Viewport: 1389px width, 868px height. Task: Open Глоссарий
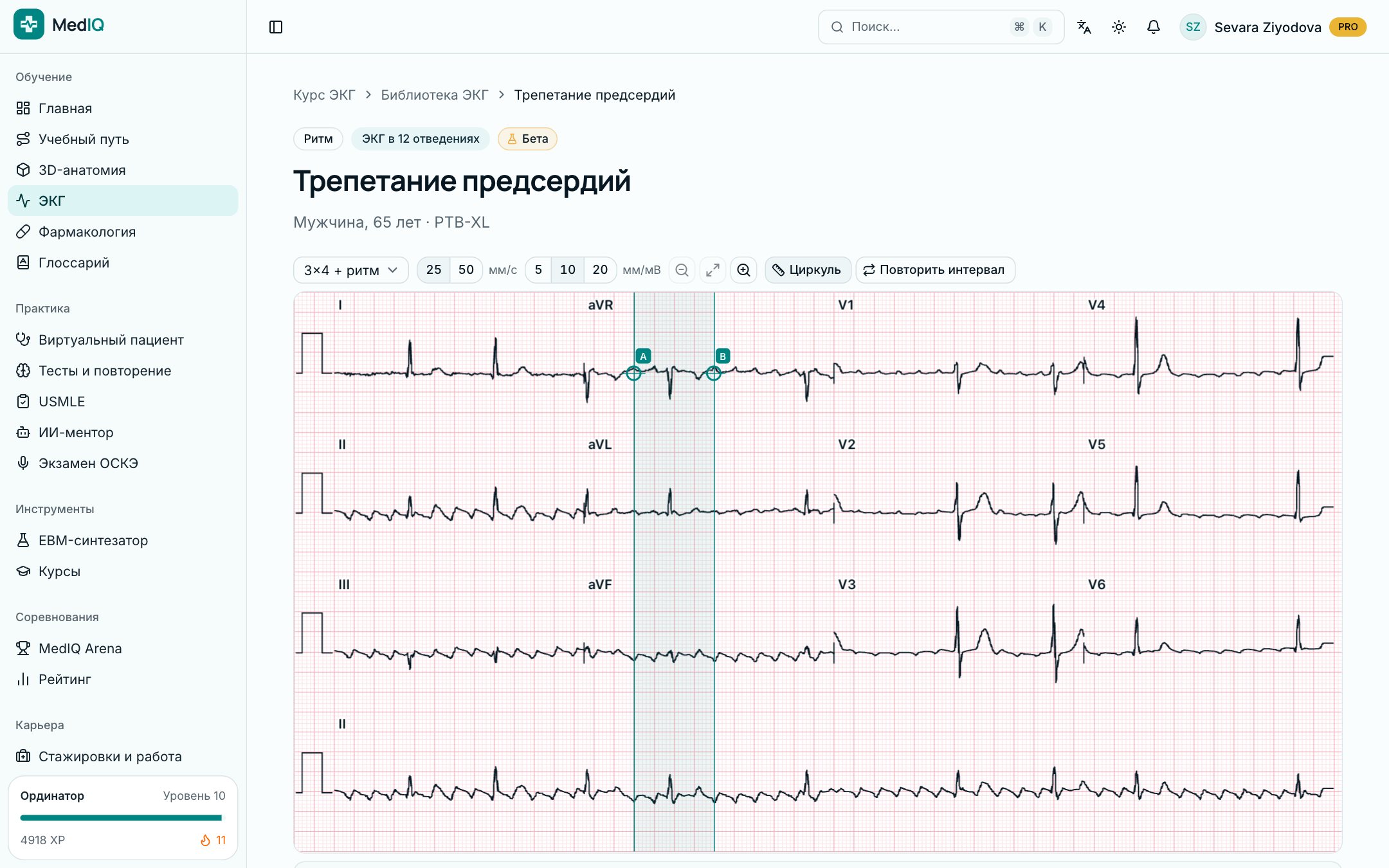click(123, 262)
